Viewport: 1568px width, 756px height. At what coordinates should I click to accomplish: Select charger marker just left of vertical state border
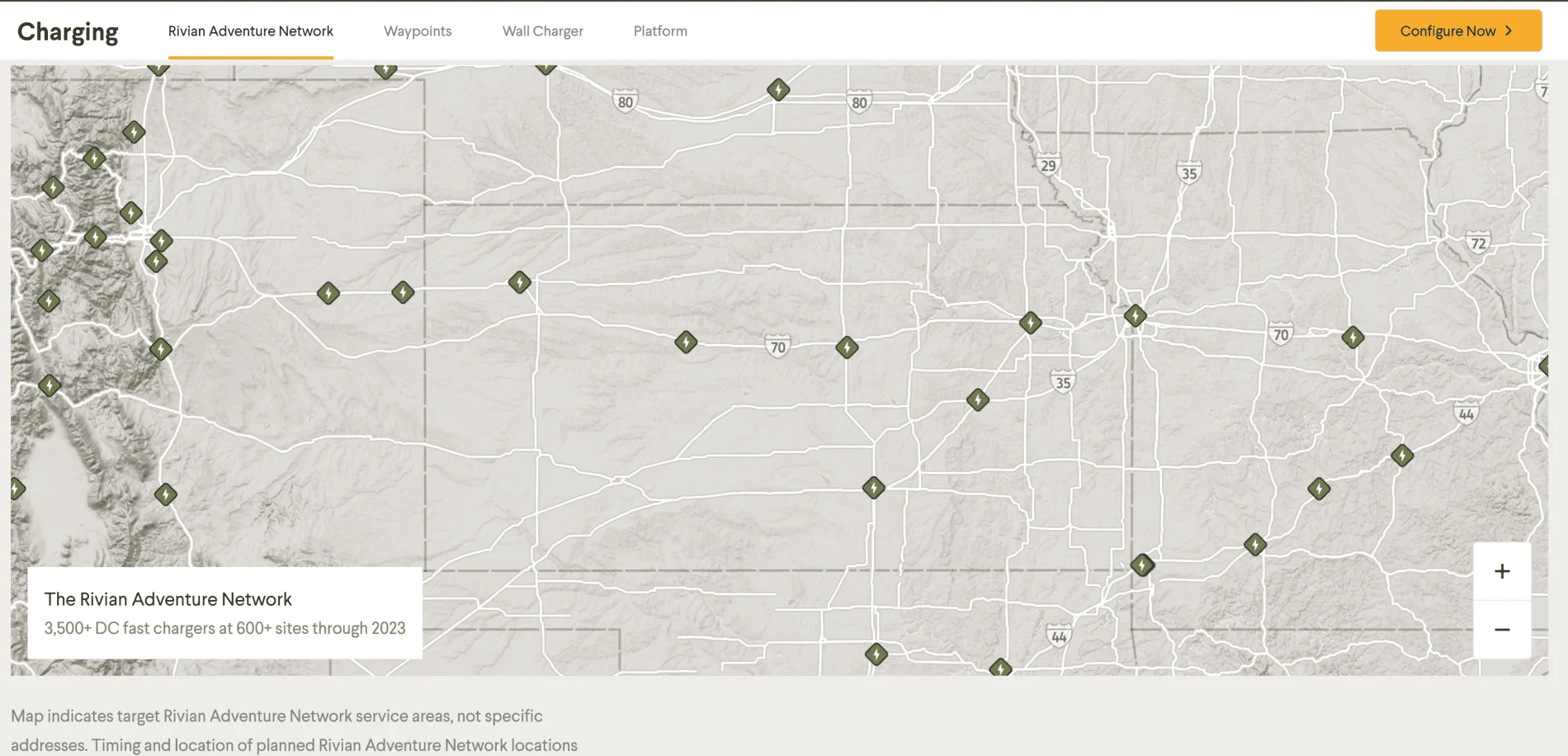[x=403, y=292]
